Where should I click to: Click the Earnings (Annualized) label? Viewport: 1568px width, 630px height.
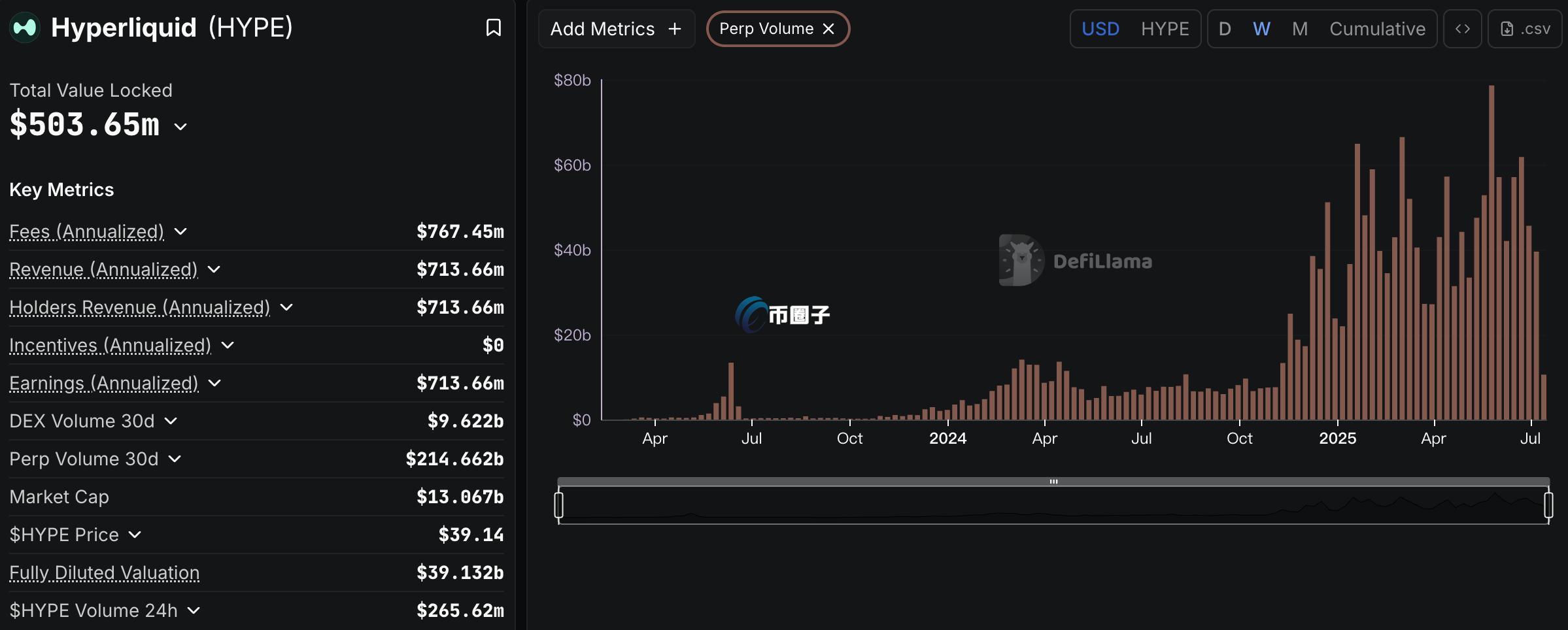tap(103, 383)
